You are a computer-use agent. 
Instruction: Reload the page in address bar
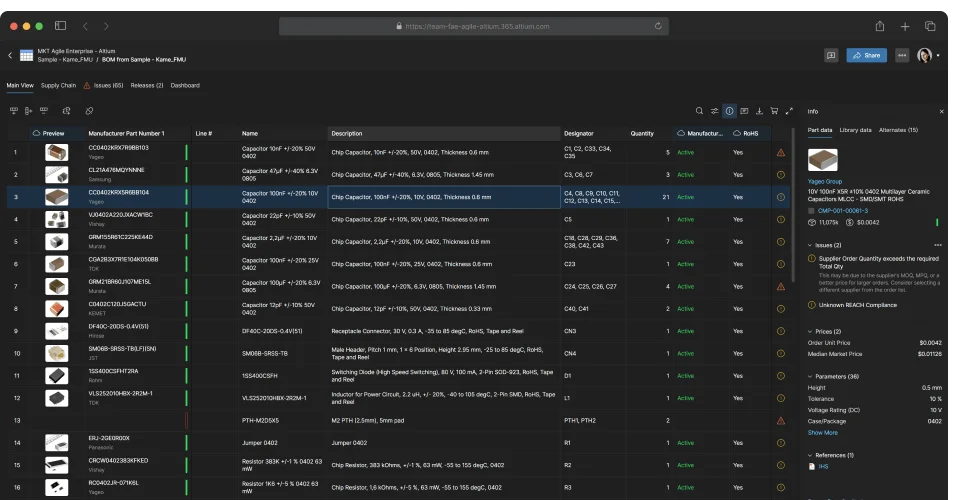point(658,26)
